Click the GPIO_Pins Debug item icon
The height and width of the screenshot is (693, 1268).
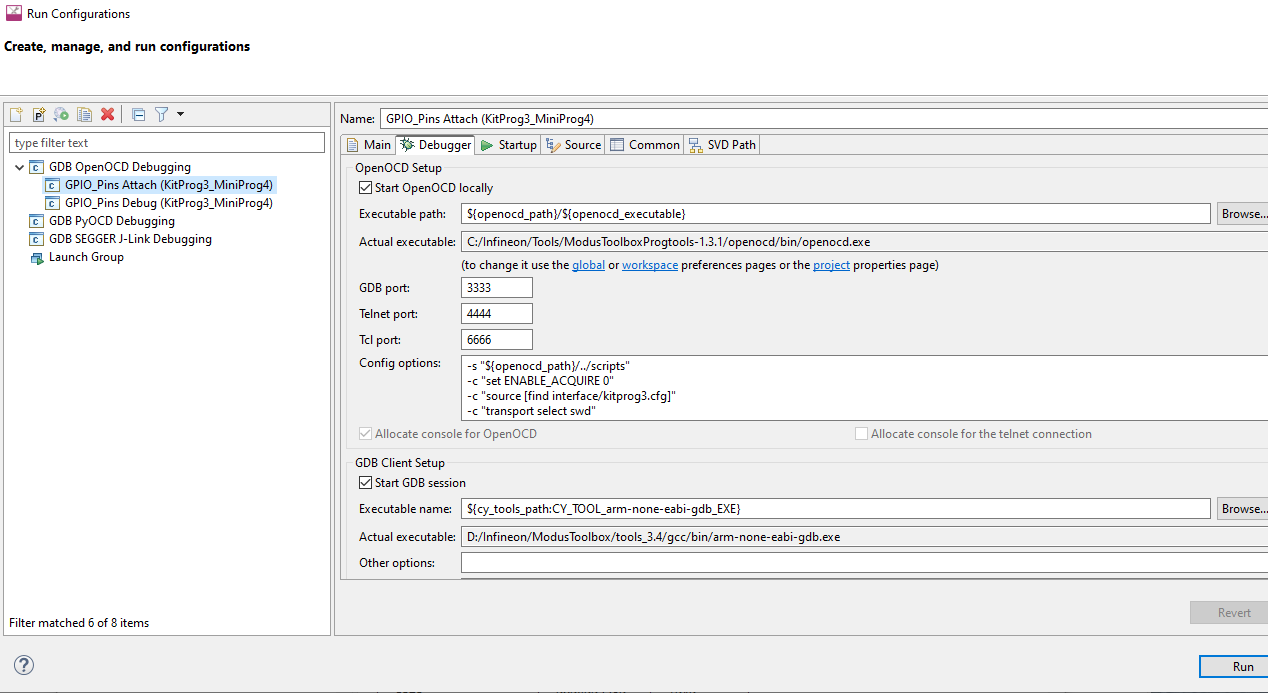pos(53,203)
